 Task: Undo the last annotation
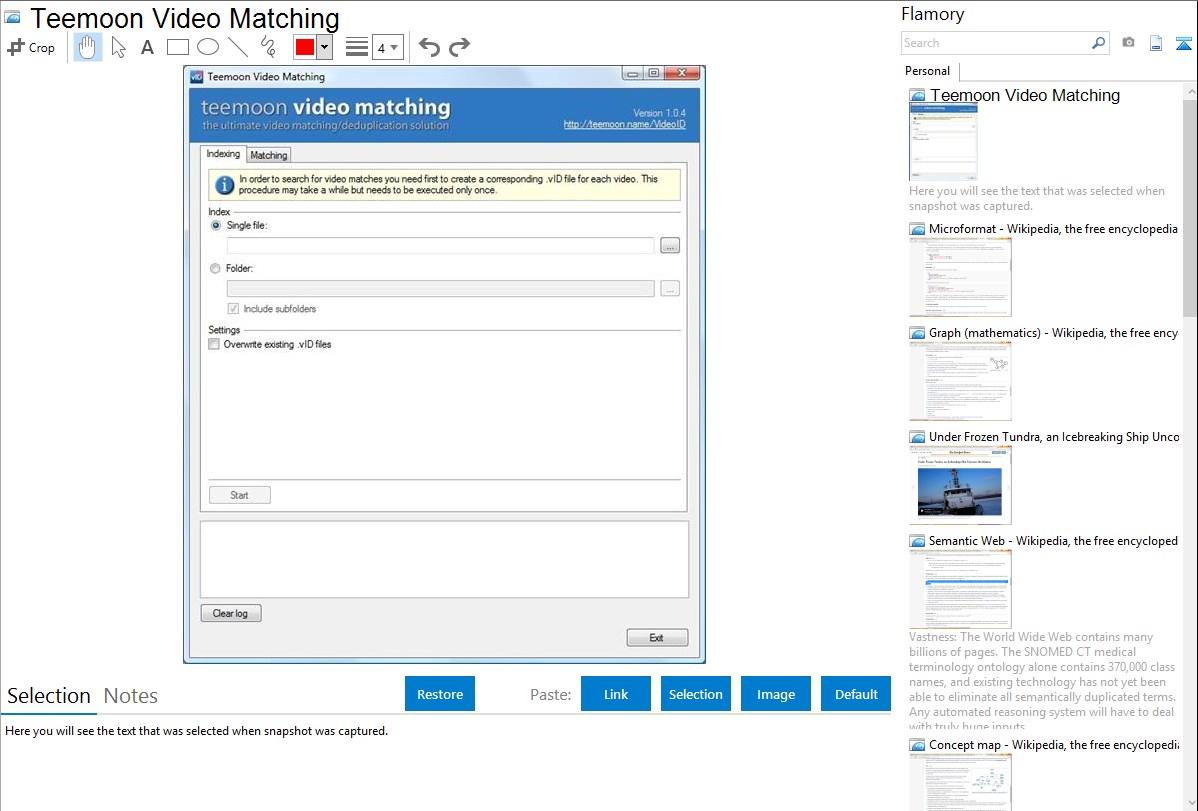coord(429,47)
